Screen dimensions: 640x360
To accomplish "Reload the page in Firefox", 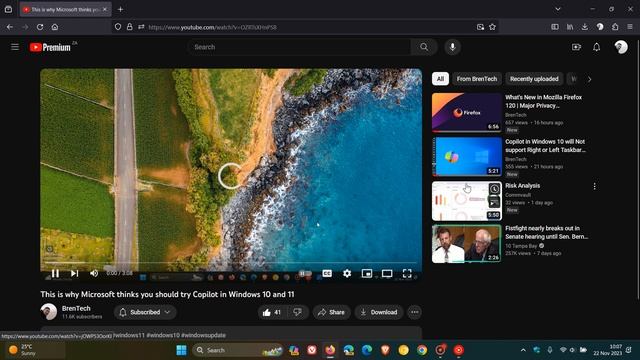I will (x=40, y=27).
